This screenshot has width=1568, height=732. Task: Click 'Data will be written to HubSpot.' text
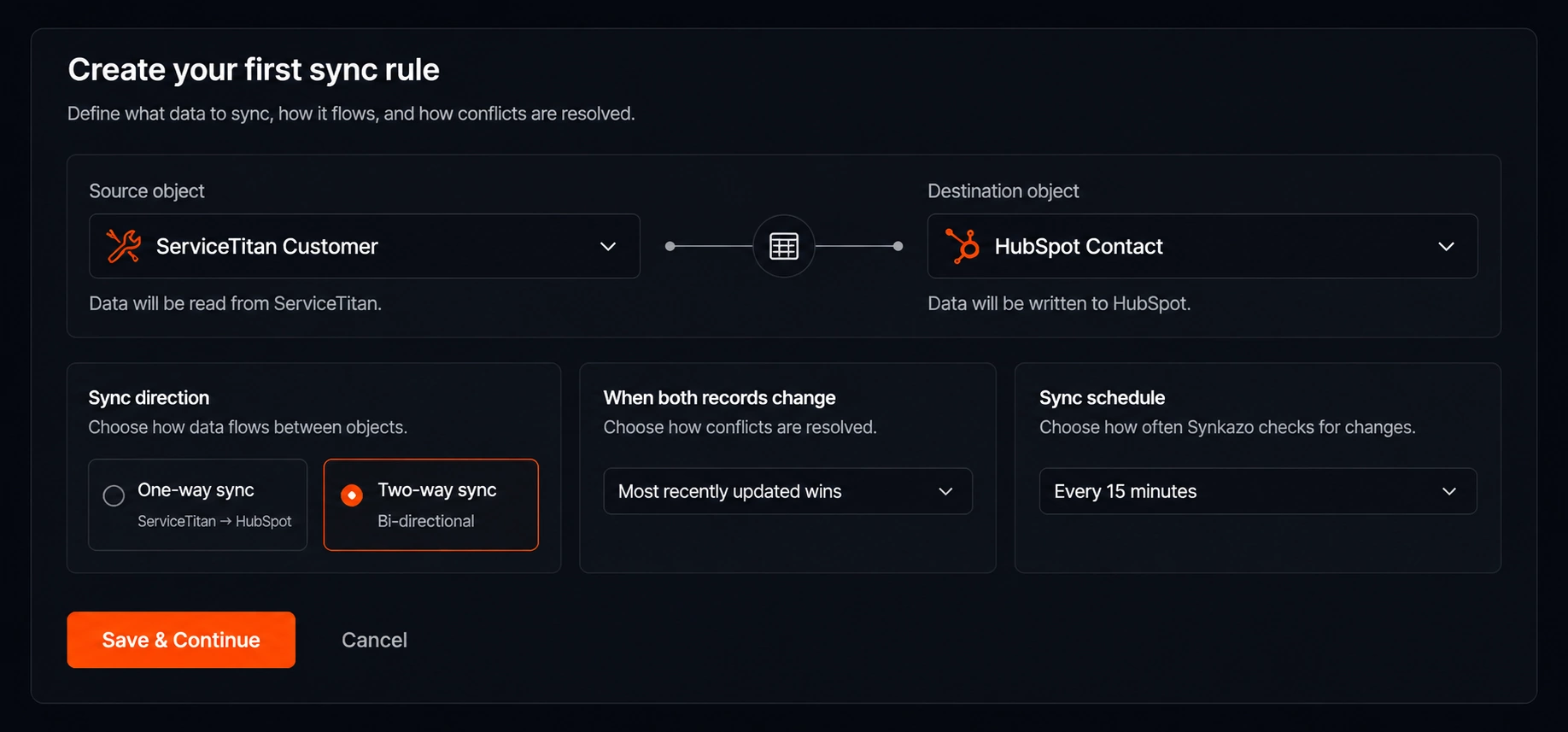tap(1059, 303)
